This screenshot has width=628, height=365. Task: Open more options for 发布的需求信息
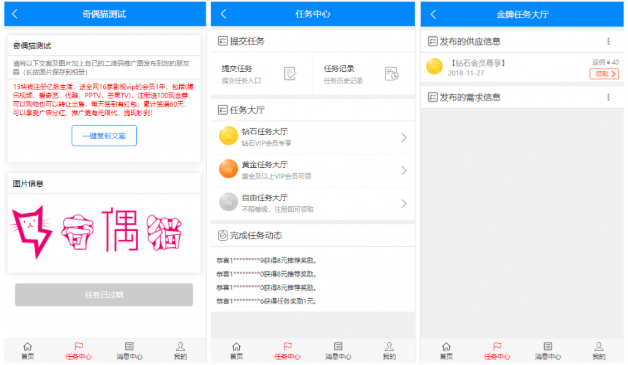608,97
